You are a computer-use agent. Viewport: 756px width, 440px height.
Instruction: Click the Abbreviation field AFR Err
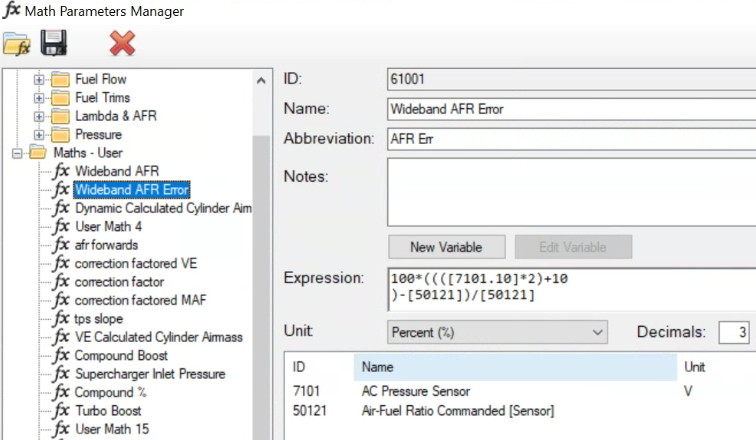(x=571, y=139)
